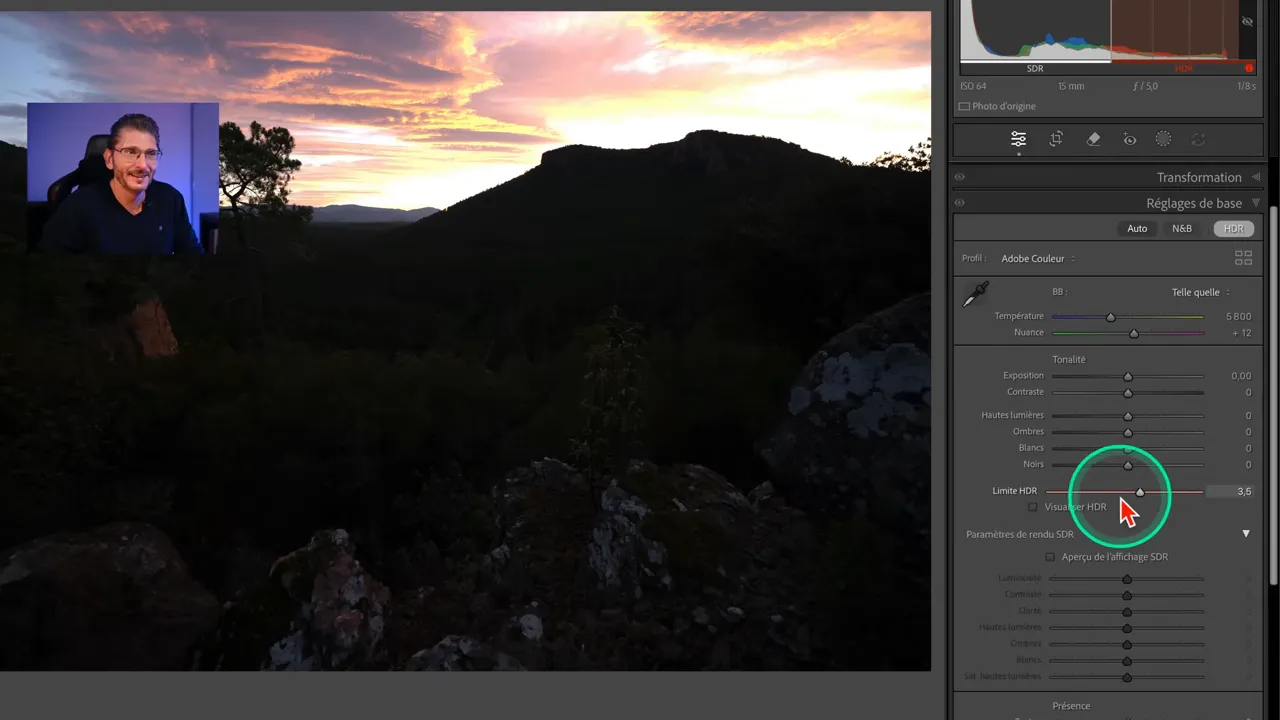Toggle the Photo d'origine checkbox
Screen dimensions: 1280x720
click(x=965, y=106)
